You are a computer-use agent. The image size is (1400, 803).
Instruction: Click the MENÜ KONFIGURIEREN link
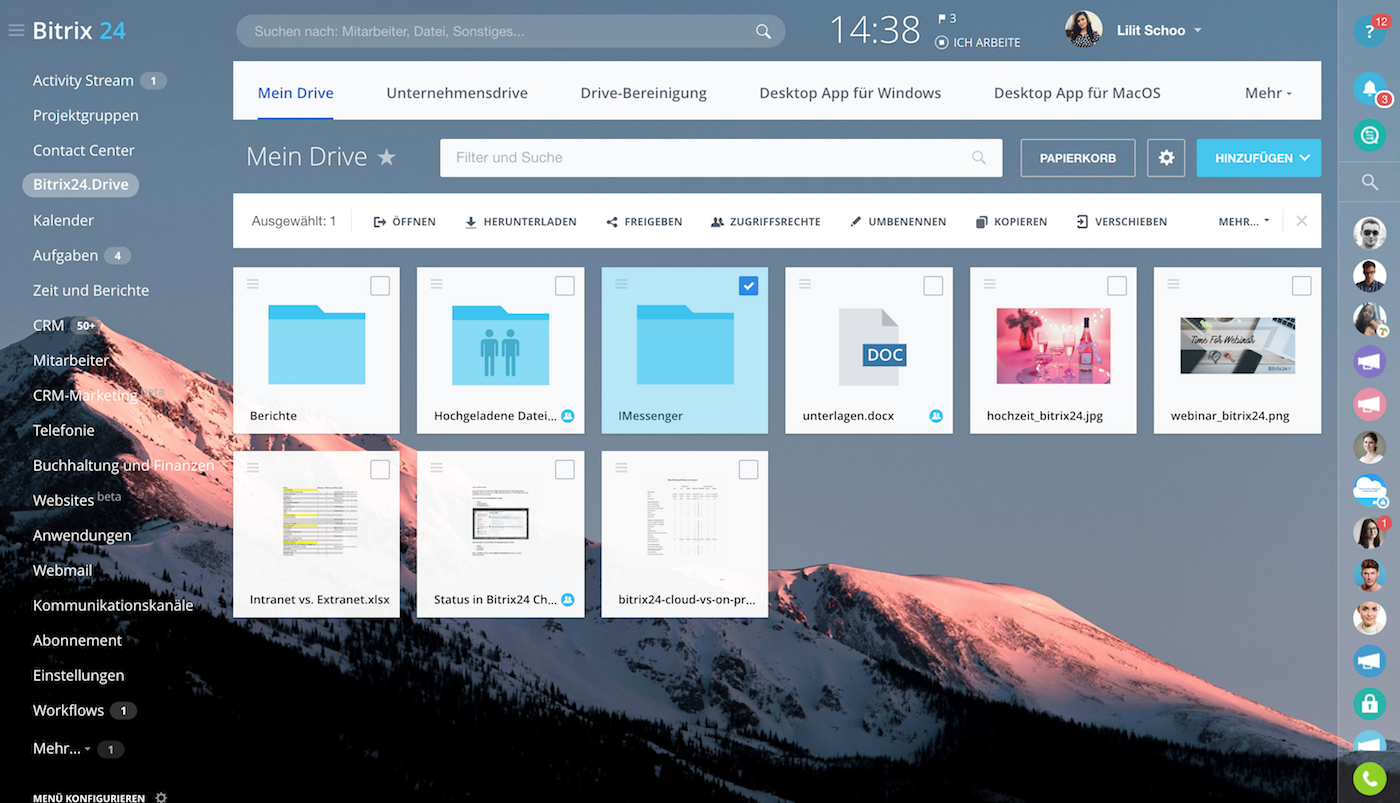pyautogui.click(x=89, y=798)
